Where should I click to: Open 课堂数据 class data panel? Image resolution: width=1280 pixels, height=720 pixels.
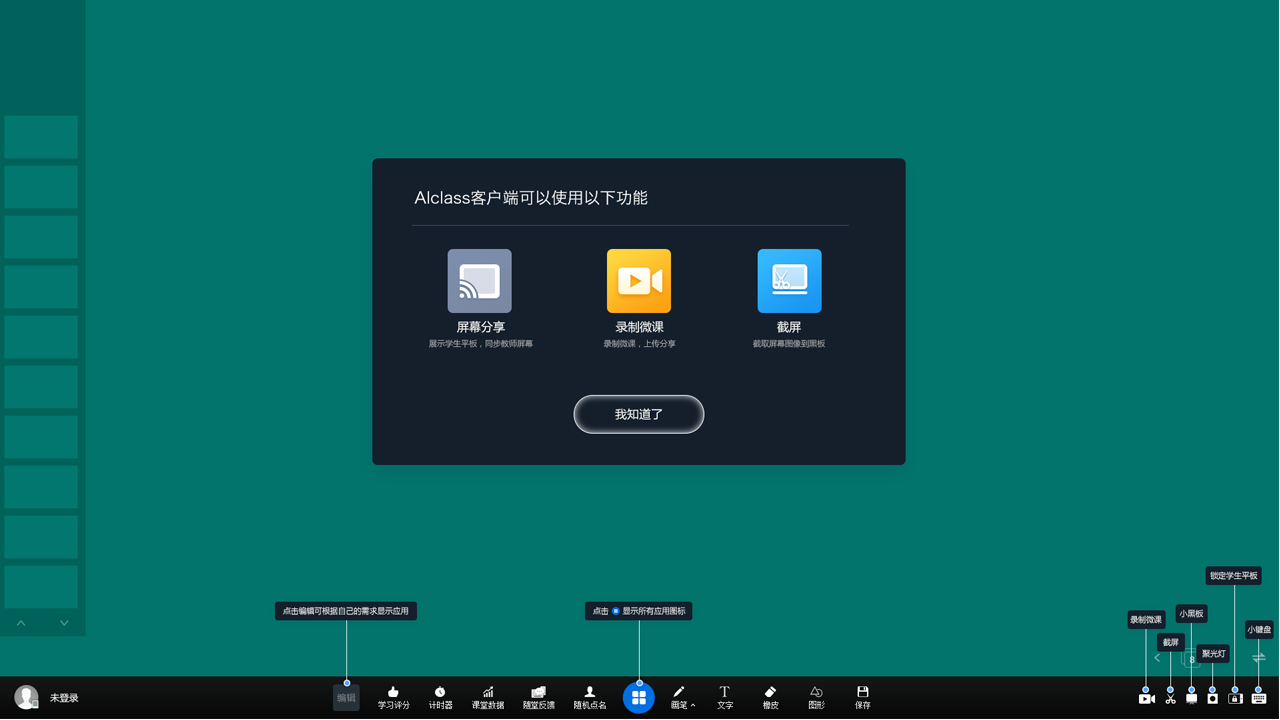(487, 697)
